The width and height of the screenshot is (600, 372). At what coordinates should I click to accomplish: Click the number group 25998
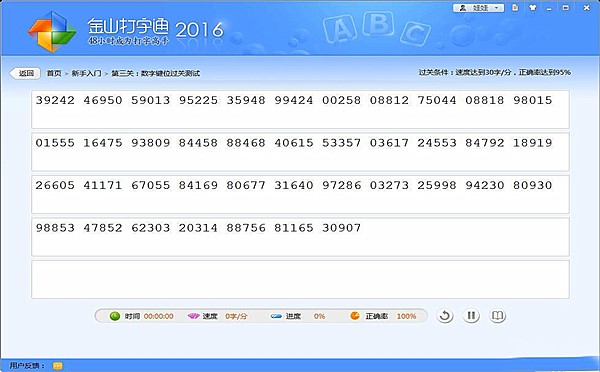tap(437, 185)
